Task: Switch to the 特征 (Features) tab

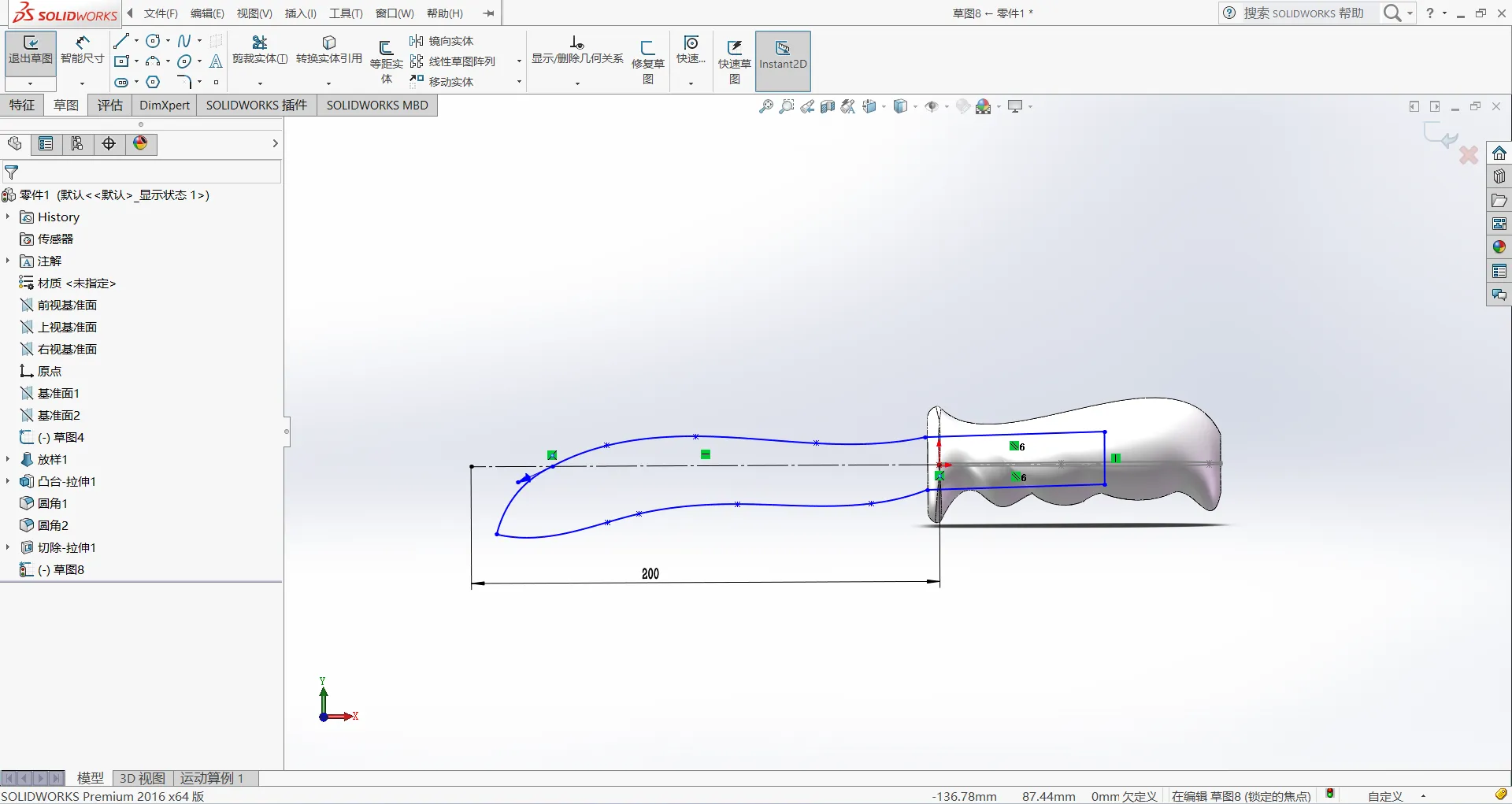Action: [x=22, y=106]
